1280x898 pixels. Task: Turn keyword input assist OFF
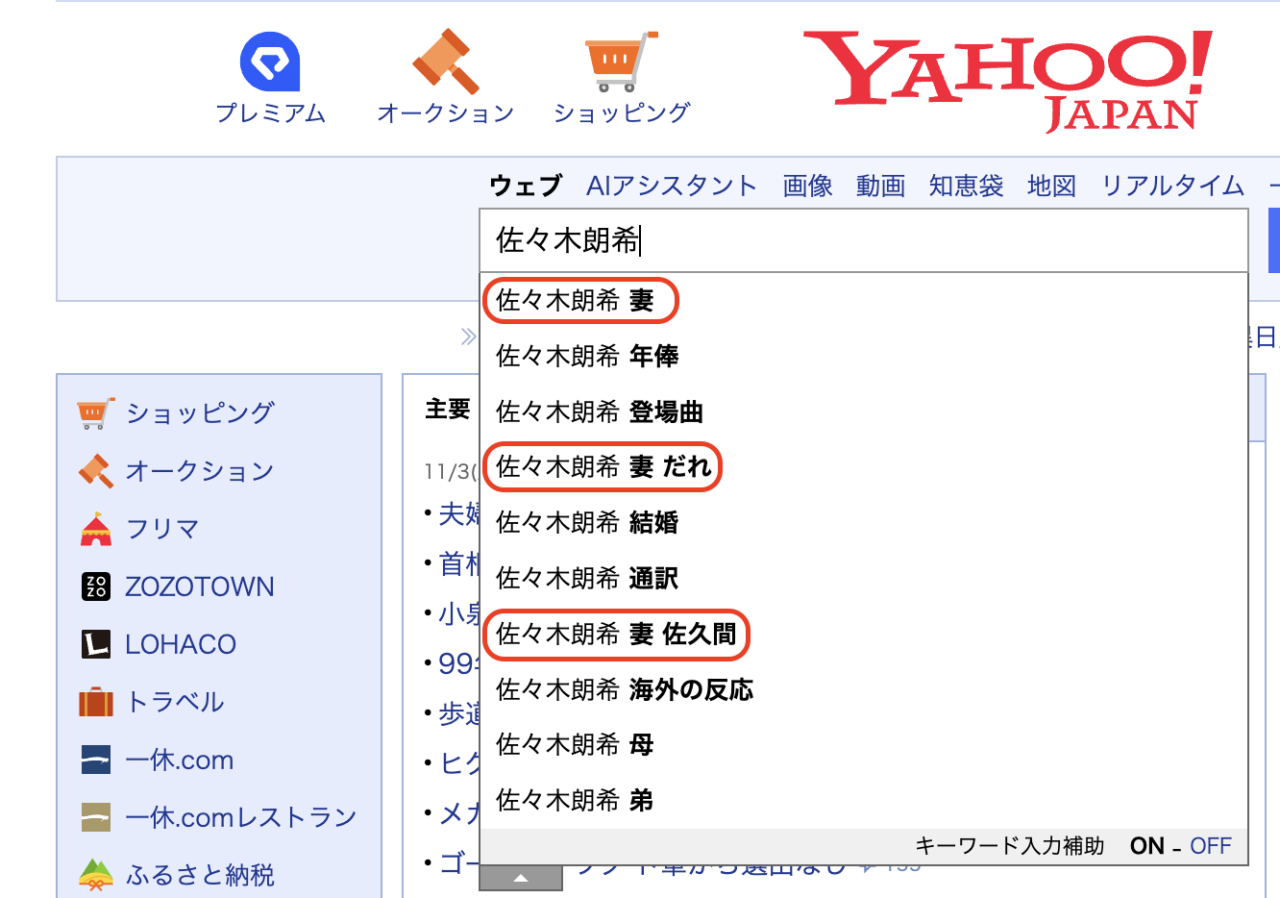tap(1210, 845)
